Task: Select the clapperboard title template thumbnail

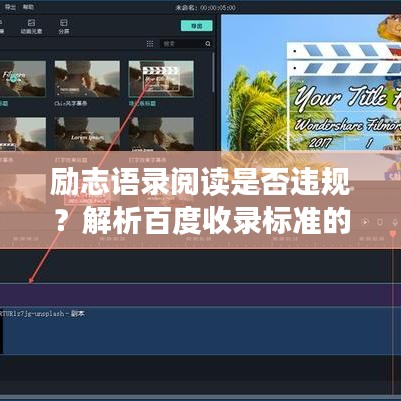Action: pyautogui.click(x=161, y=79)
